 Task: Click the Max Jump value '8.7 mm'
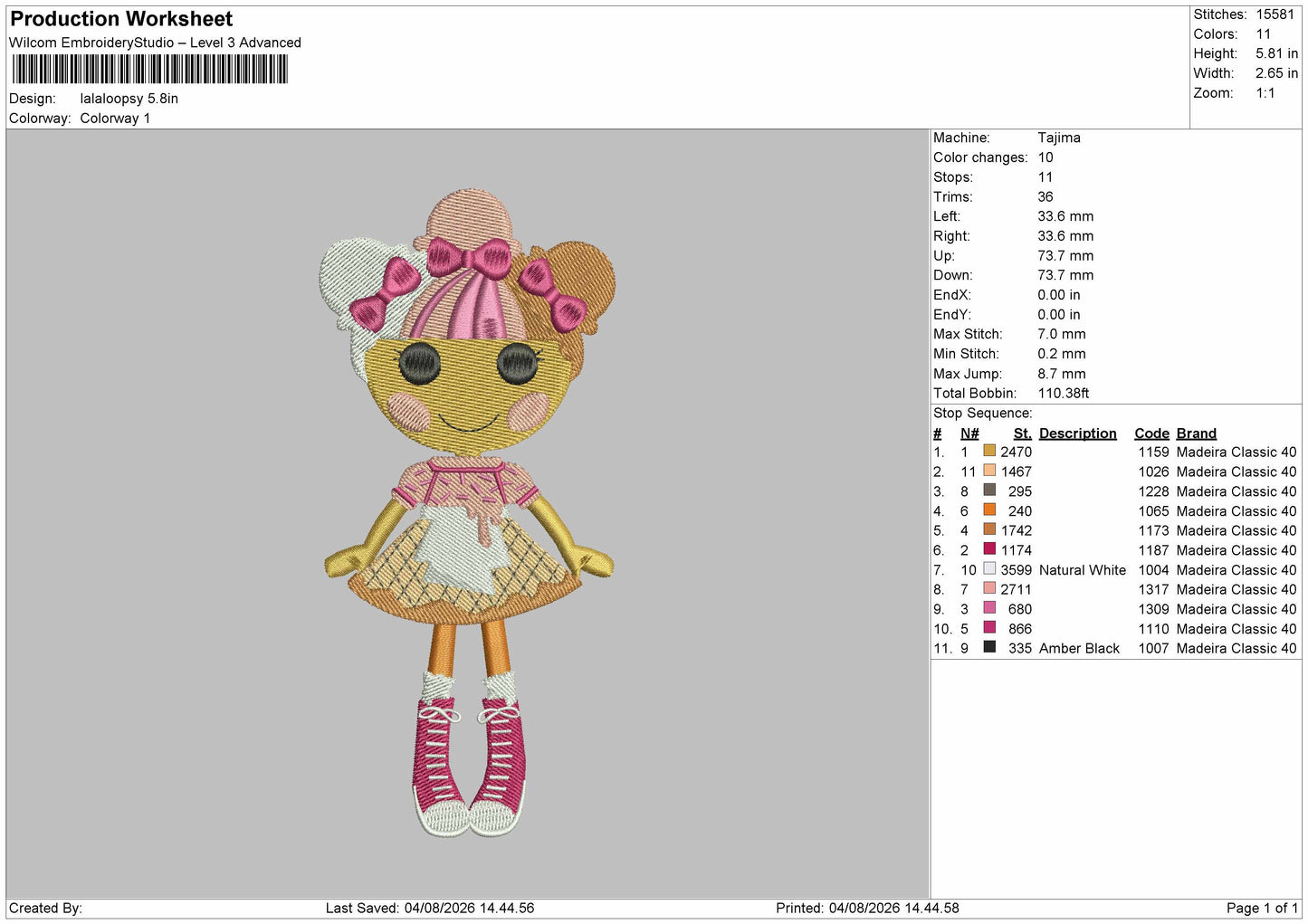point(1062,374)
